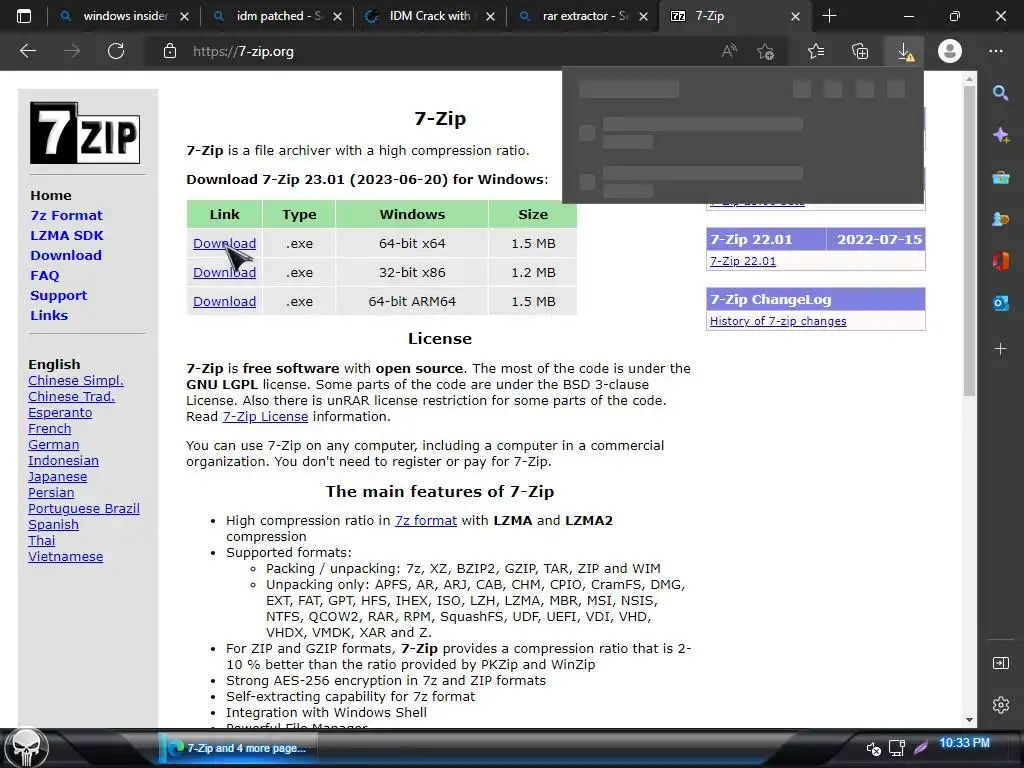Open the FAQ link
1024x768 pixels.
pos(44,276)
